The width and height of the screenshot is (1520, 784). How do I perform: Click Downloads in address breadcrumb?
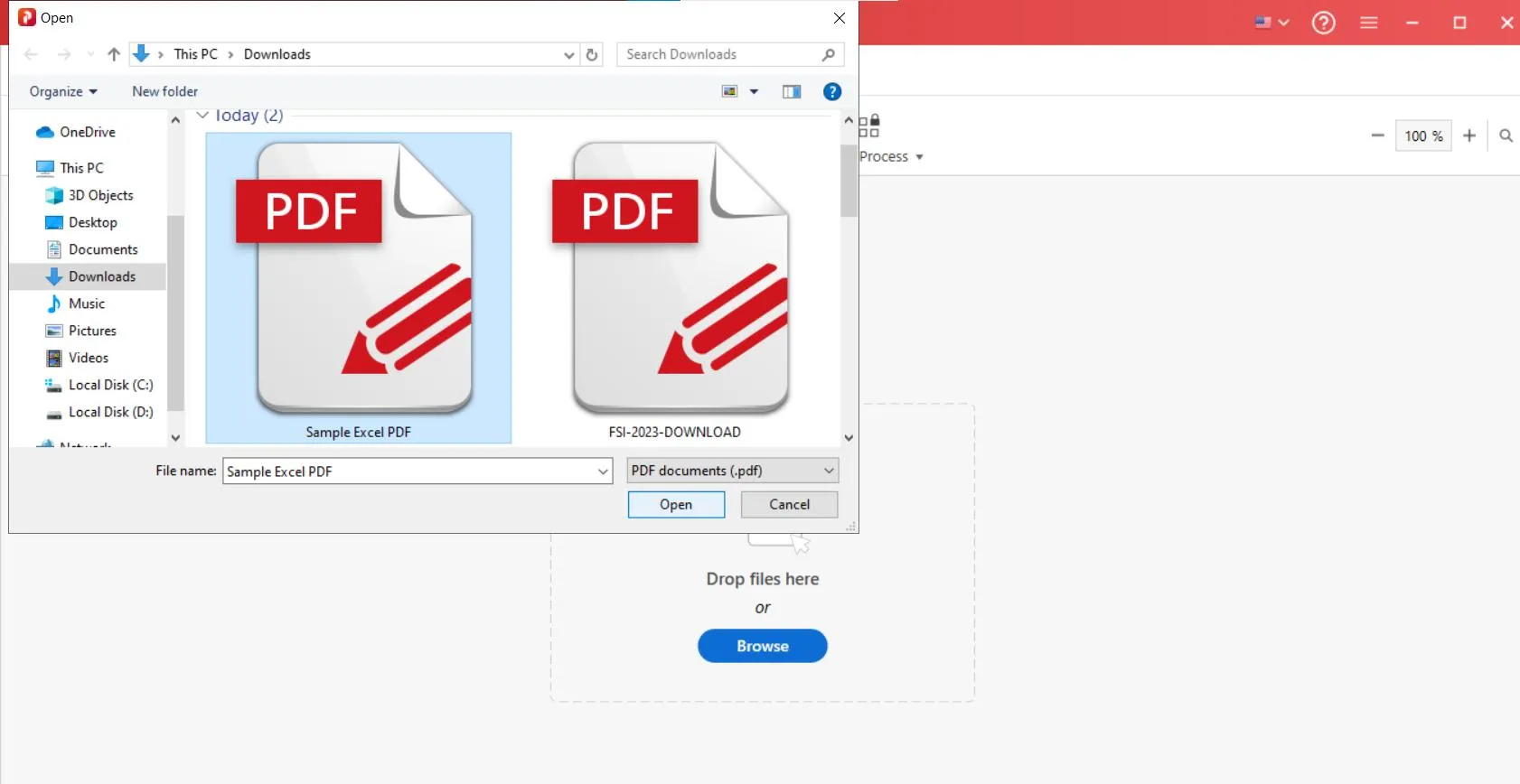277,54
